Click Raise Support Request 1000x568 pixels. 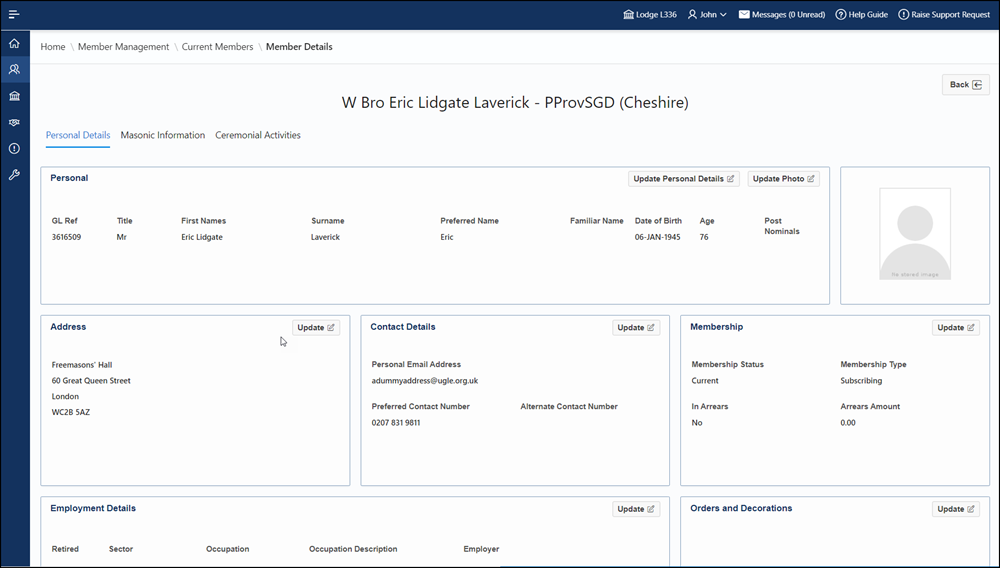(x=943, y=15)
